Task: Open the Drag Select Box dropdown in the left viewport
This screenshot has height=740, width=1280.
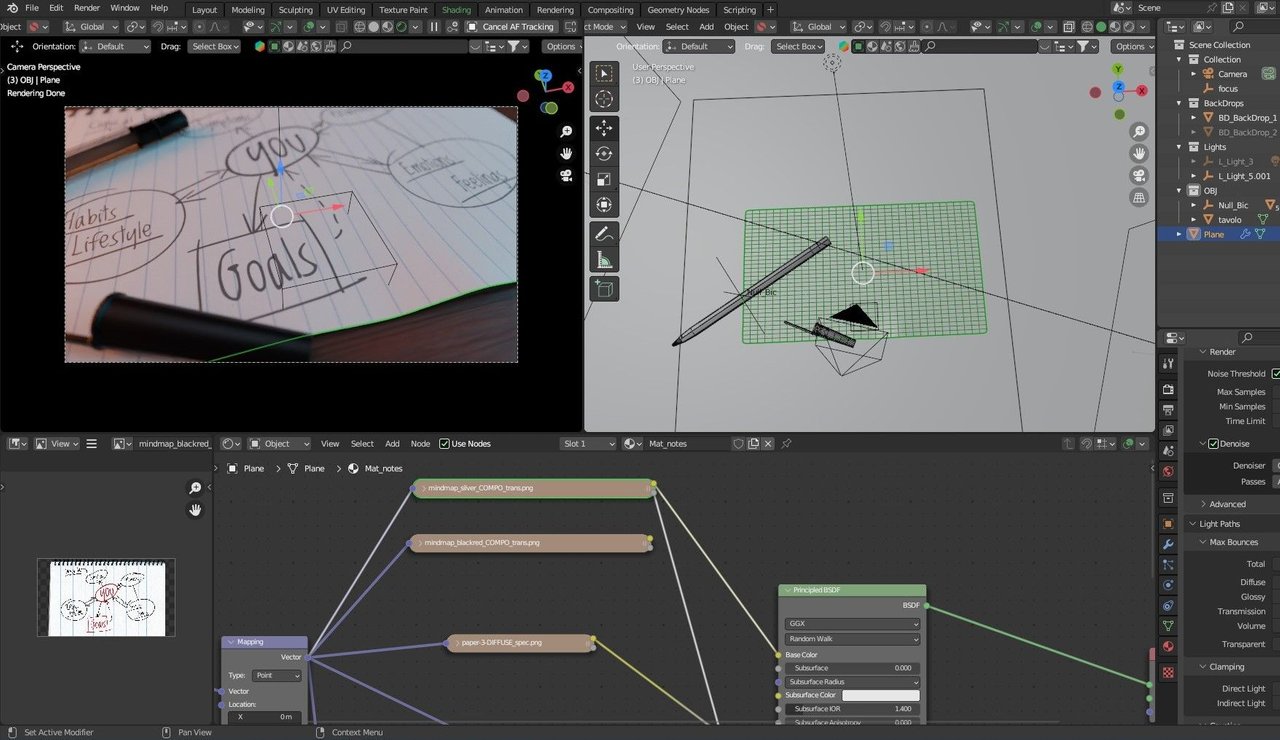Action: [x=215, y=46]
